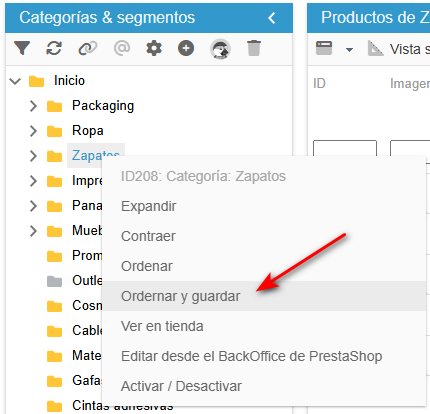This screenshot has width=430, height=414.
Task: Click the filter funnel icon
Action: 22,49
